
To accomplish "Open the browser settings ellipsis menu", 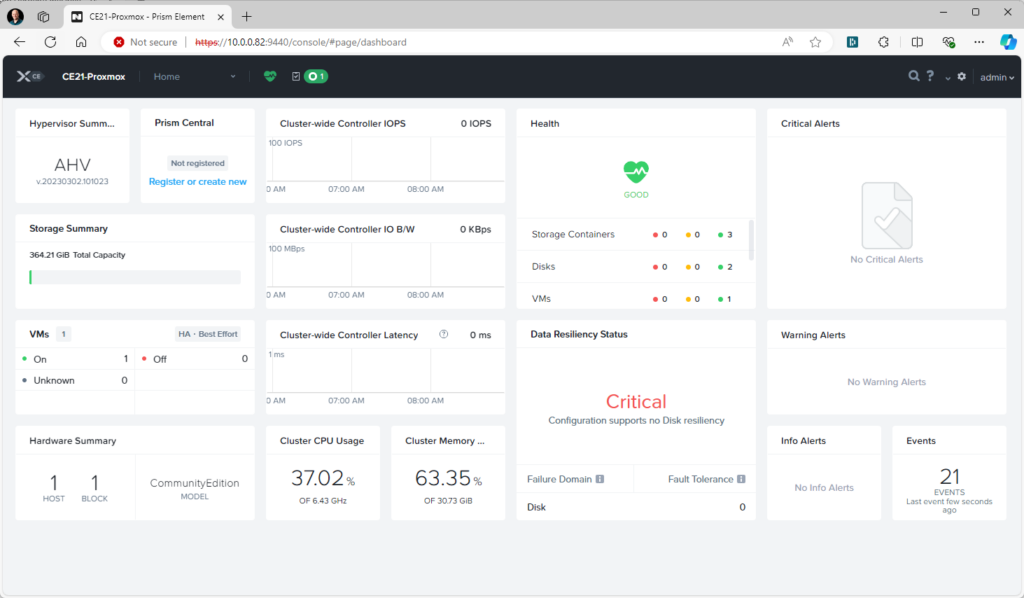I will pos(979,42).
